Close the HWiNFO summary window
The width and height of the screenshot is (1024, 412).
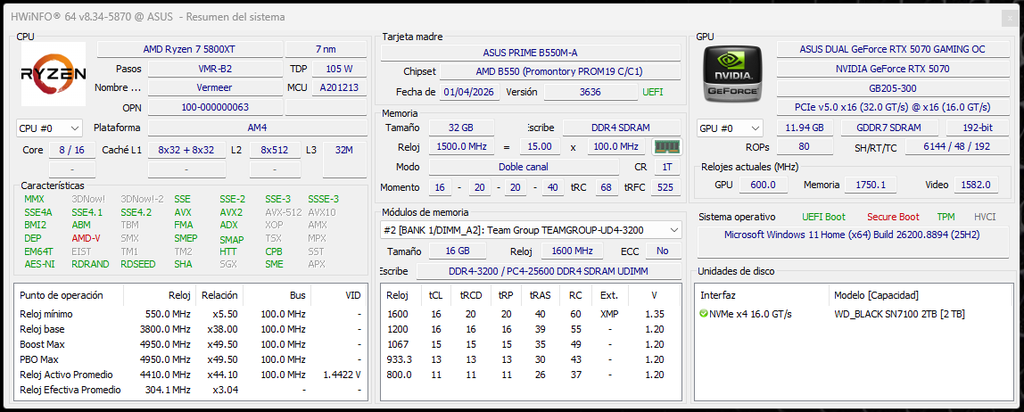(1010, 18)
